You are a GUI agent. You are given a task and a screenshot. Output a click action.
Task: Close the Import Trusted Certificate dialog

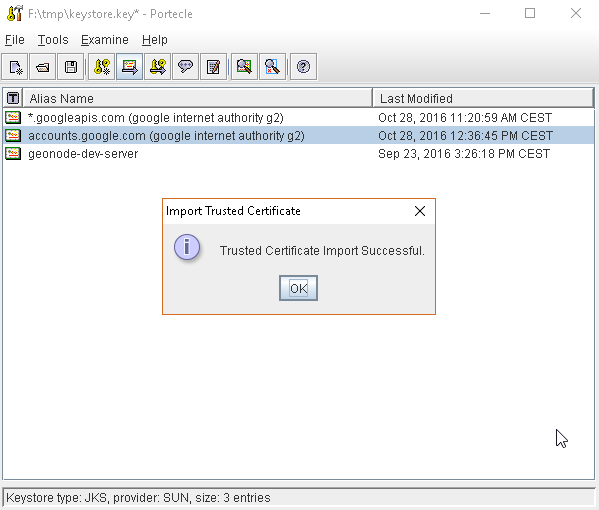pos(420,211)
